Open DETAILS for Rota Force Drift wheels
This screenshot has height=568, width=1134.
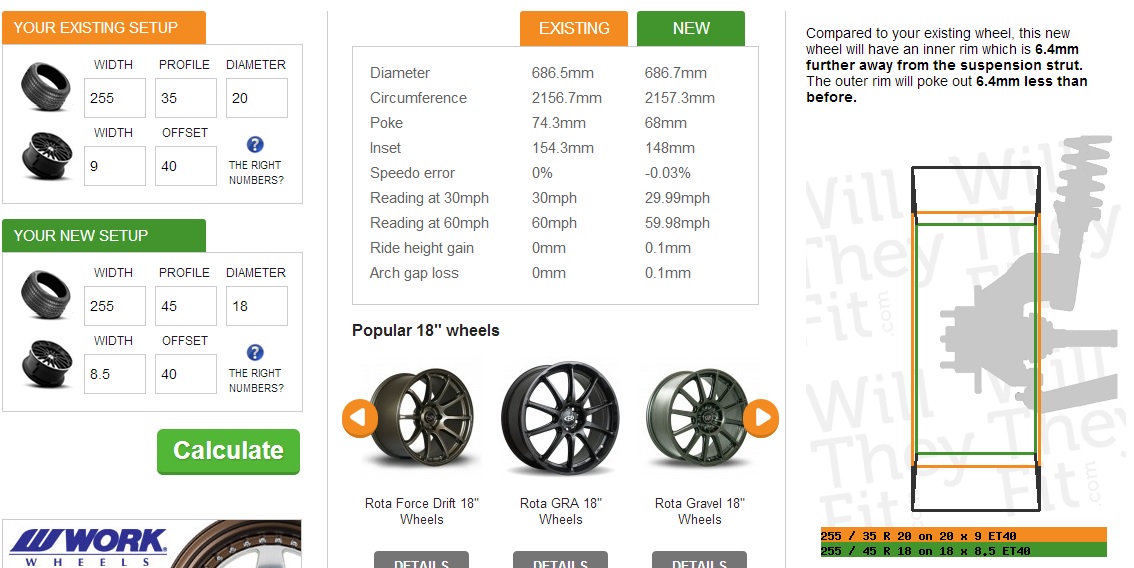pos(422,560)
